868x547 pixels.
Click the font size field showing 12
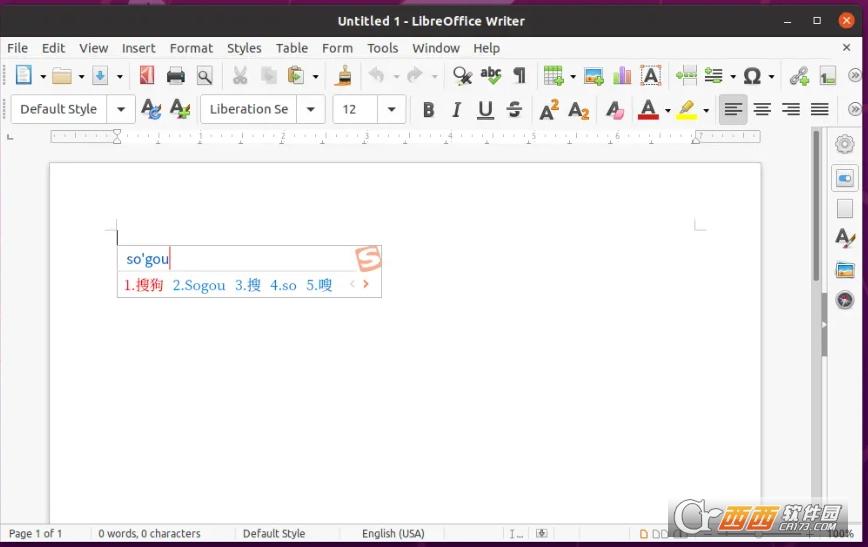point(355,109)
